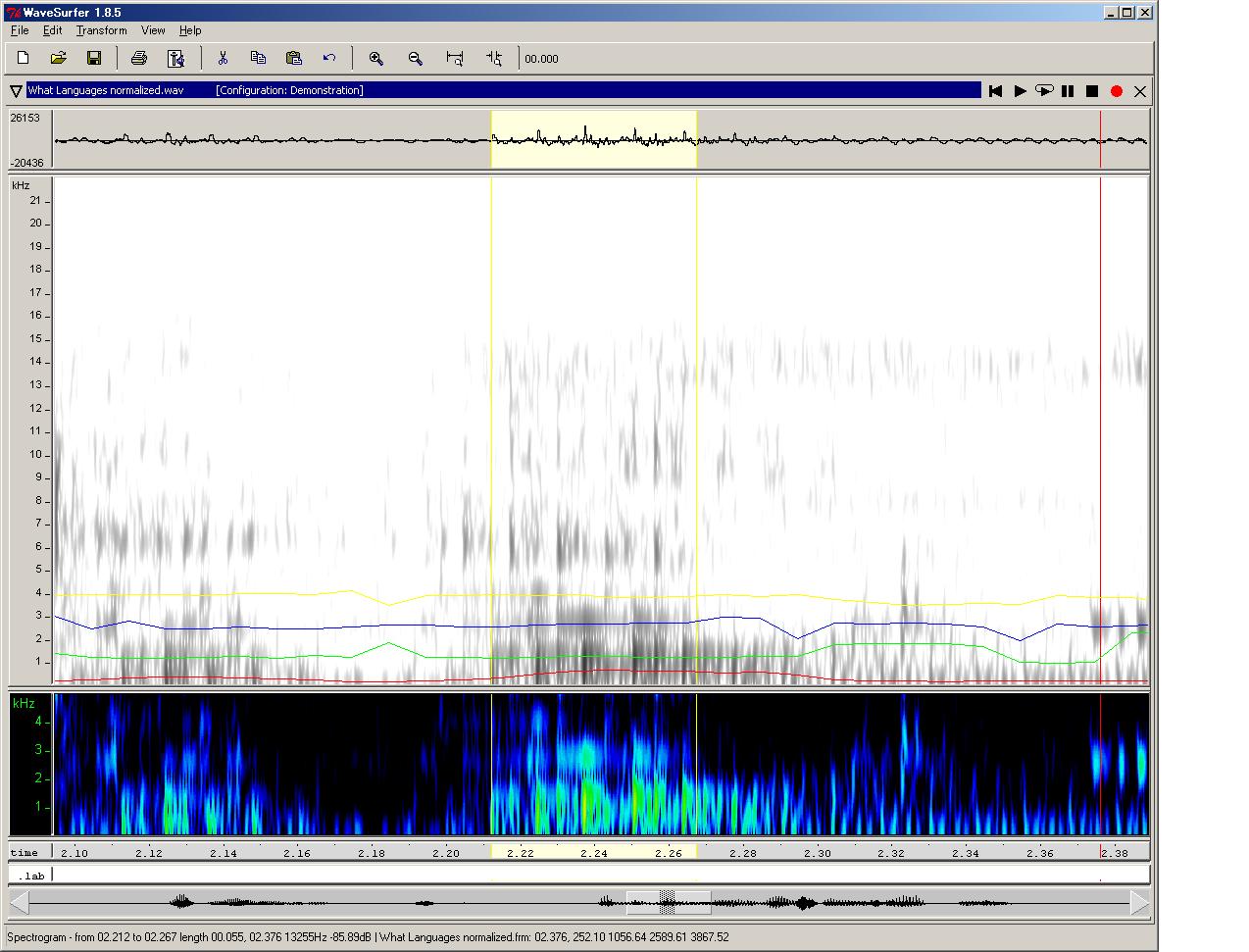Start recording with the red button
1249x952 pixels.
click(x=1116, y=91)
